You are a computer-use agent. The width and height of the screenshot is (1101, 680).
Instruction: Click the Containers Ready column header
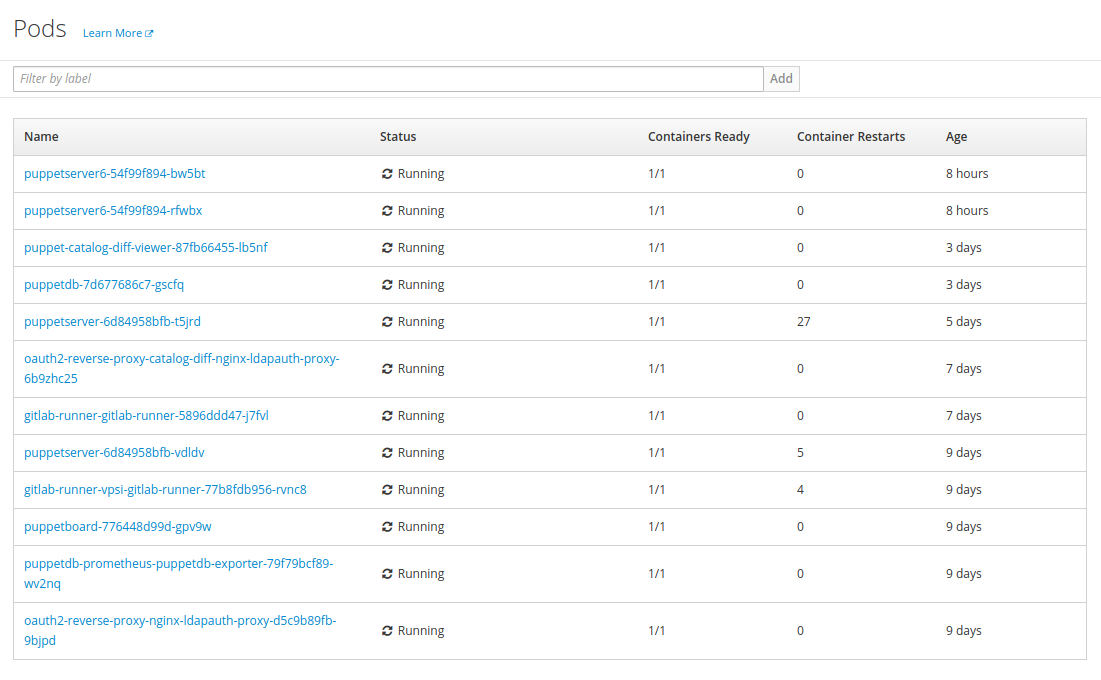(698, 137)
